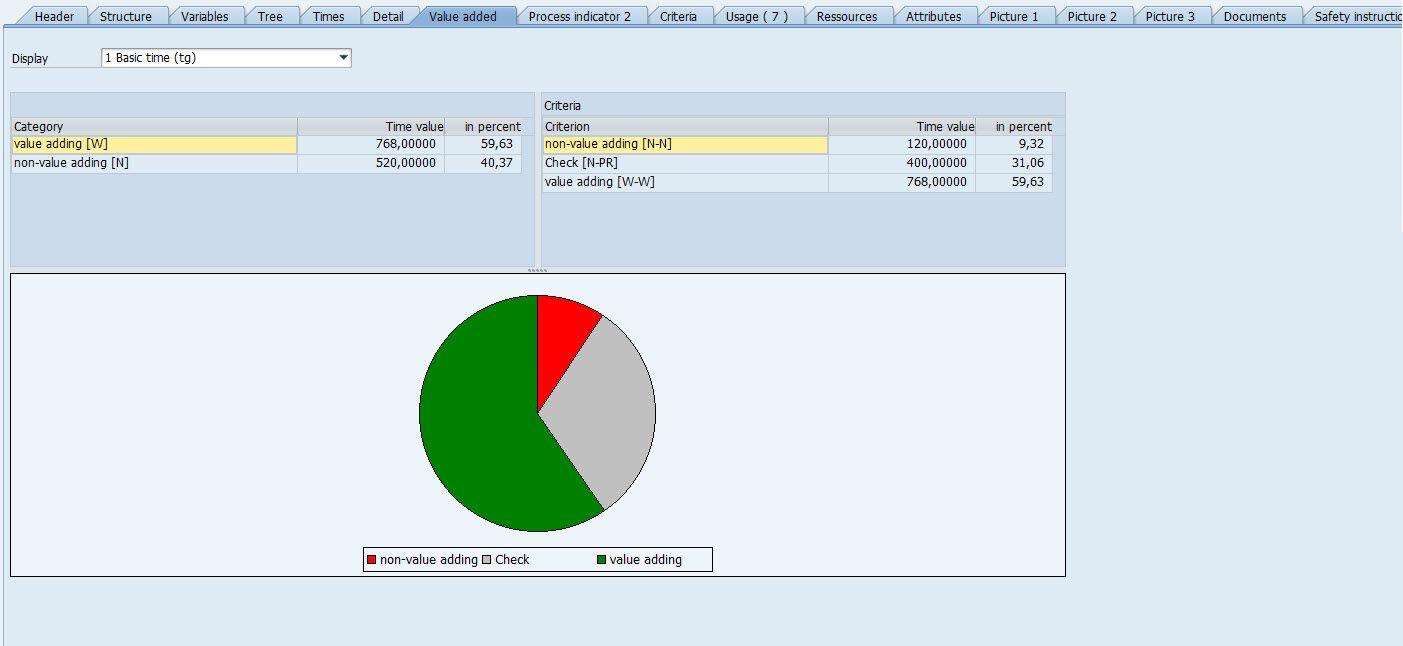
Task: Click the Criterion column header
Action: (x=684, y=127)
